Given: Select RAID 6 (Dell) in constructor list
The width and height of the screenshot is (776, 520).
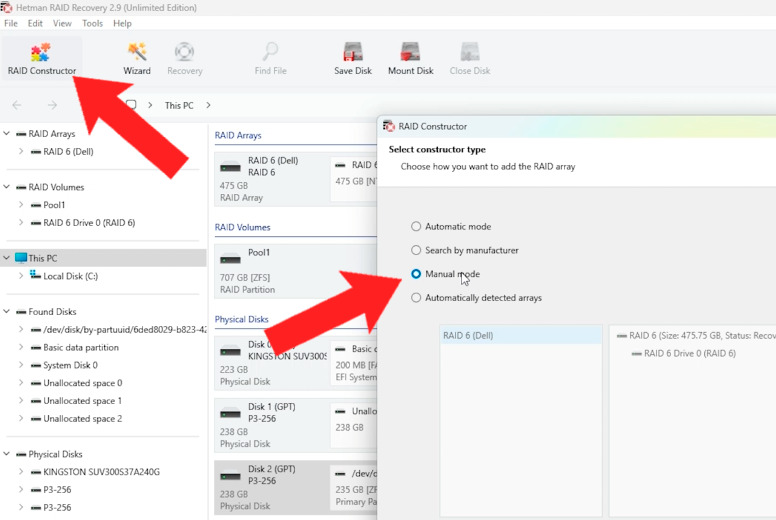Looking at the screenshot, I should point(521,335).
